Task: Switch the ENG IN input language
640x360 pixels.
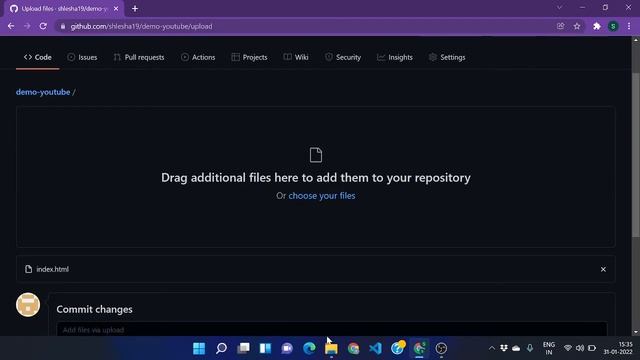Action: [x=549, y=348]
